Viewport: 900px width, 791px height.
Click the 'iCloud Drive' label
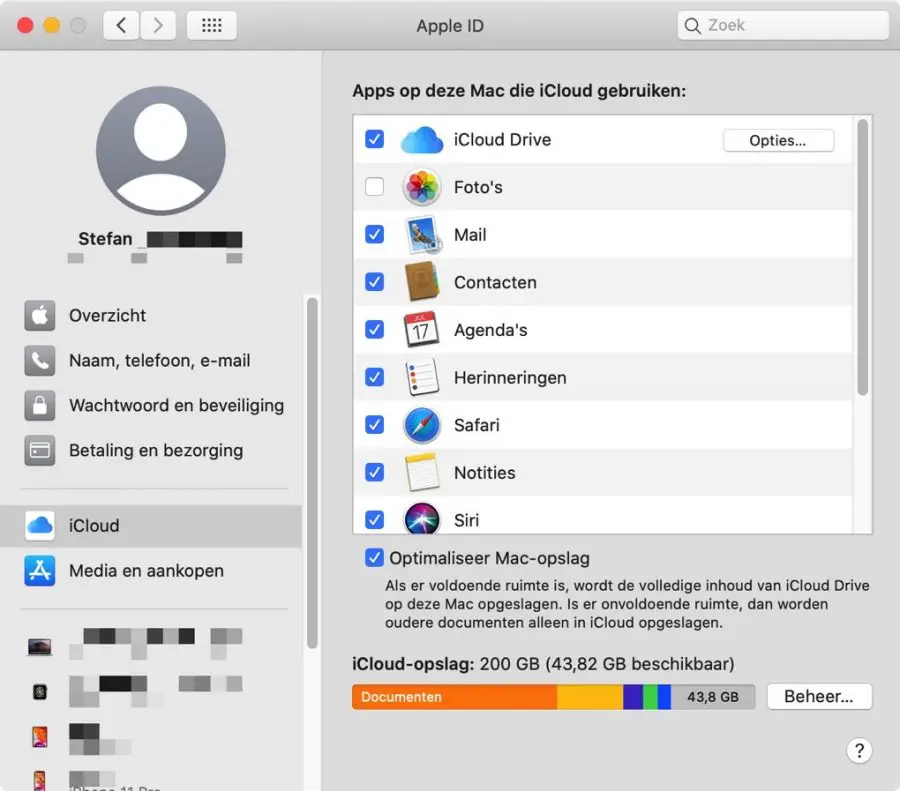[502, 140]
